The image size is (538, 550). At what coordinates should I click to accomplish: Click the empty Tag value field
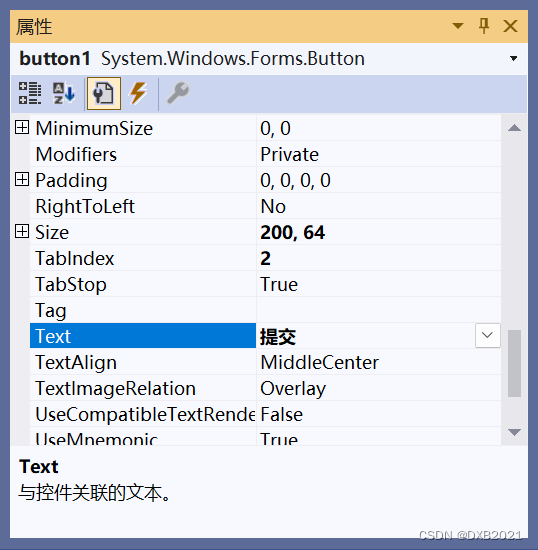tap(378, 310)
